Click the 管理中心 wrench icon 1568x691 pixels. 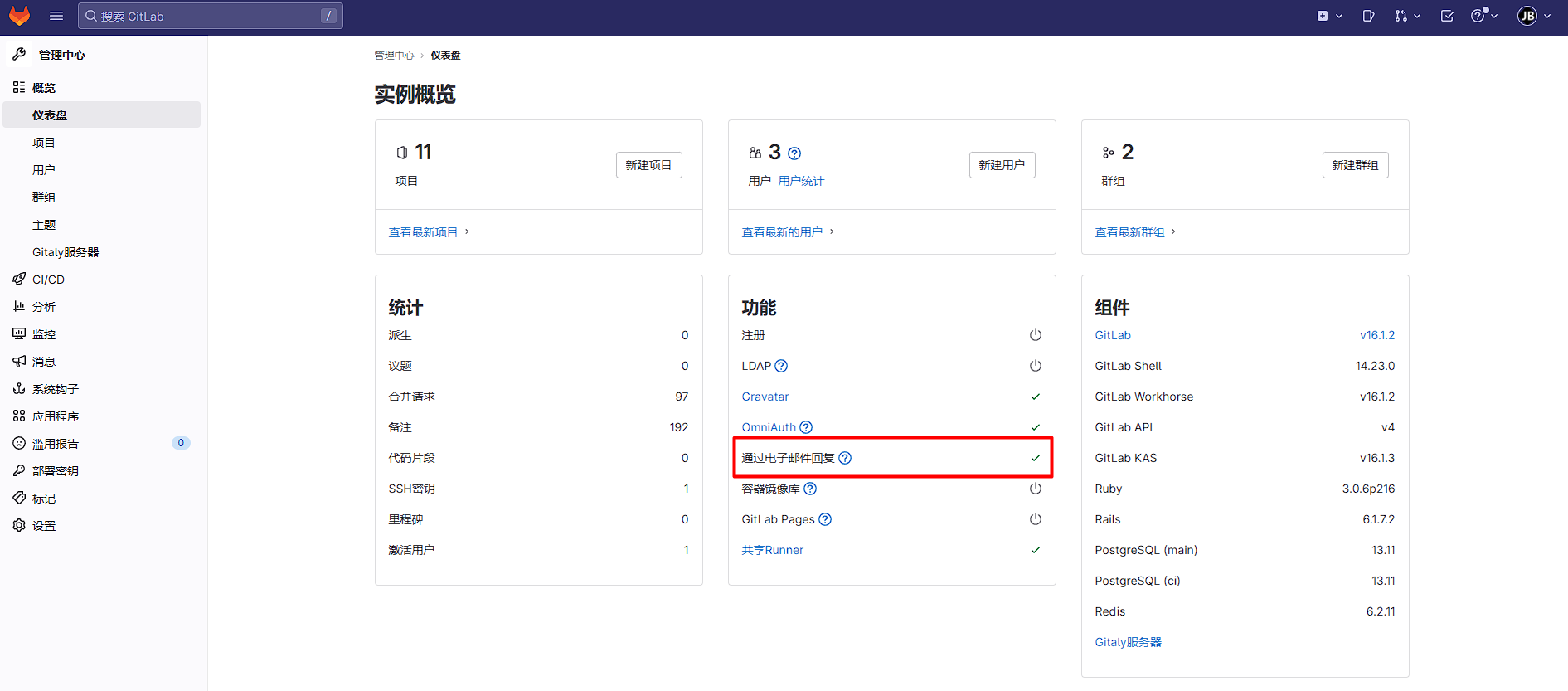coord(19,55)
